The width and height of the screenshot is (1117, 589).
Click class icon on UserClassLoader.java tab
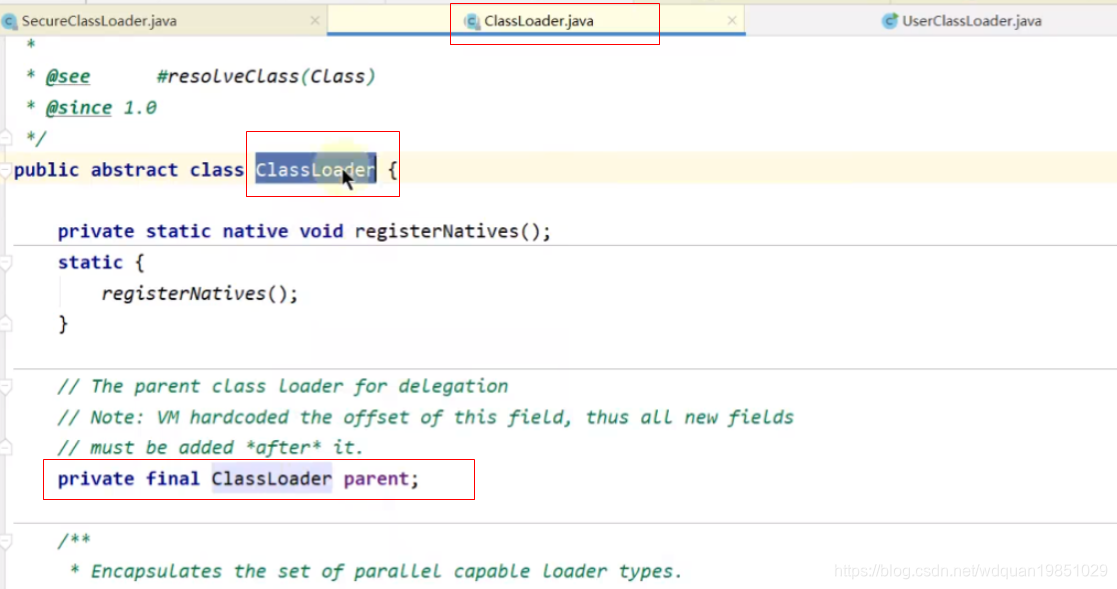coord(890,21)
